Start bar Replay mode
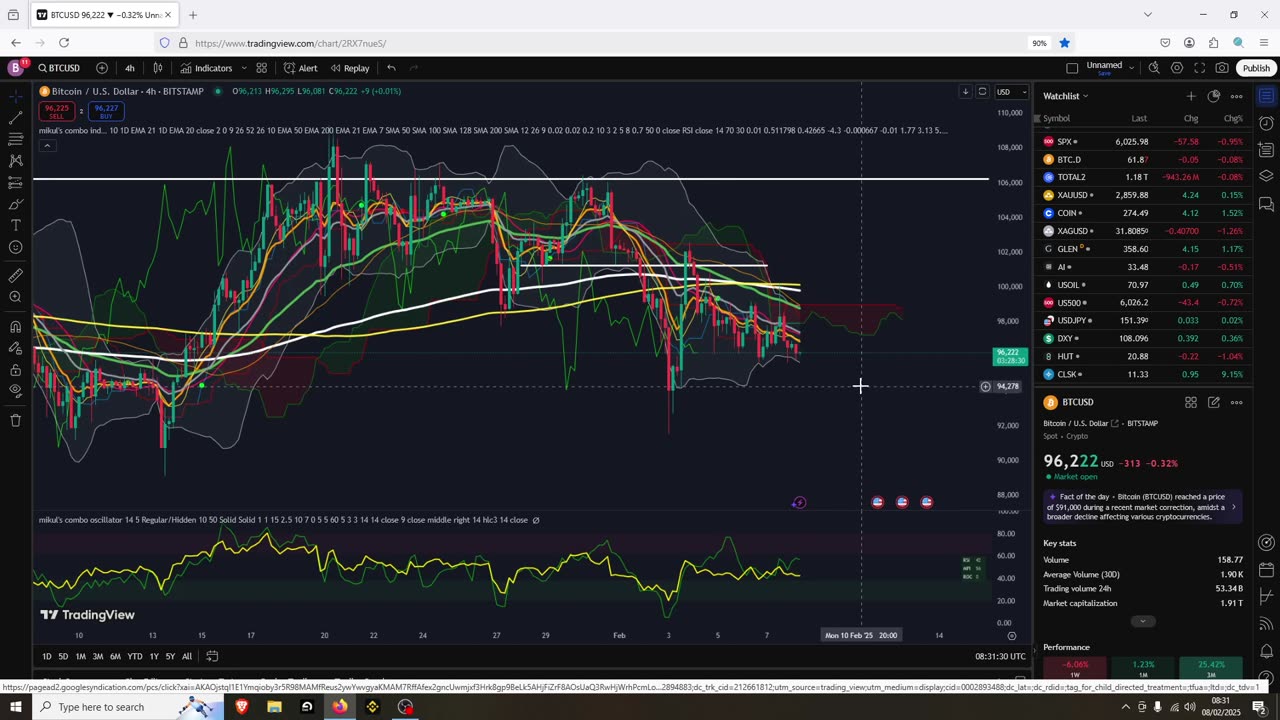This screenshot has height=720, width=1280. [350, 68]
